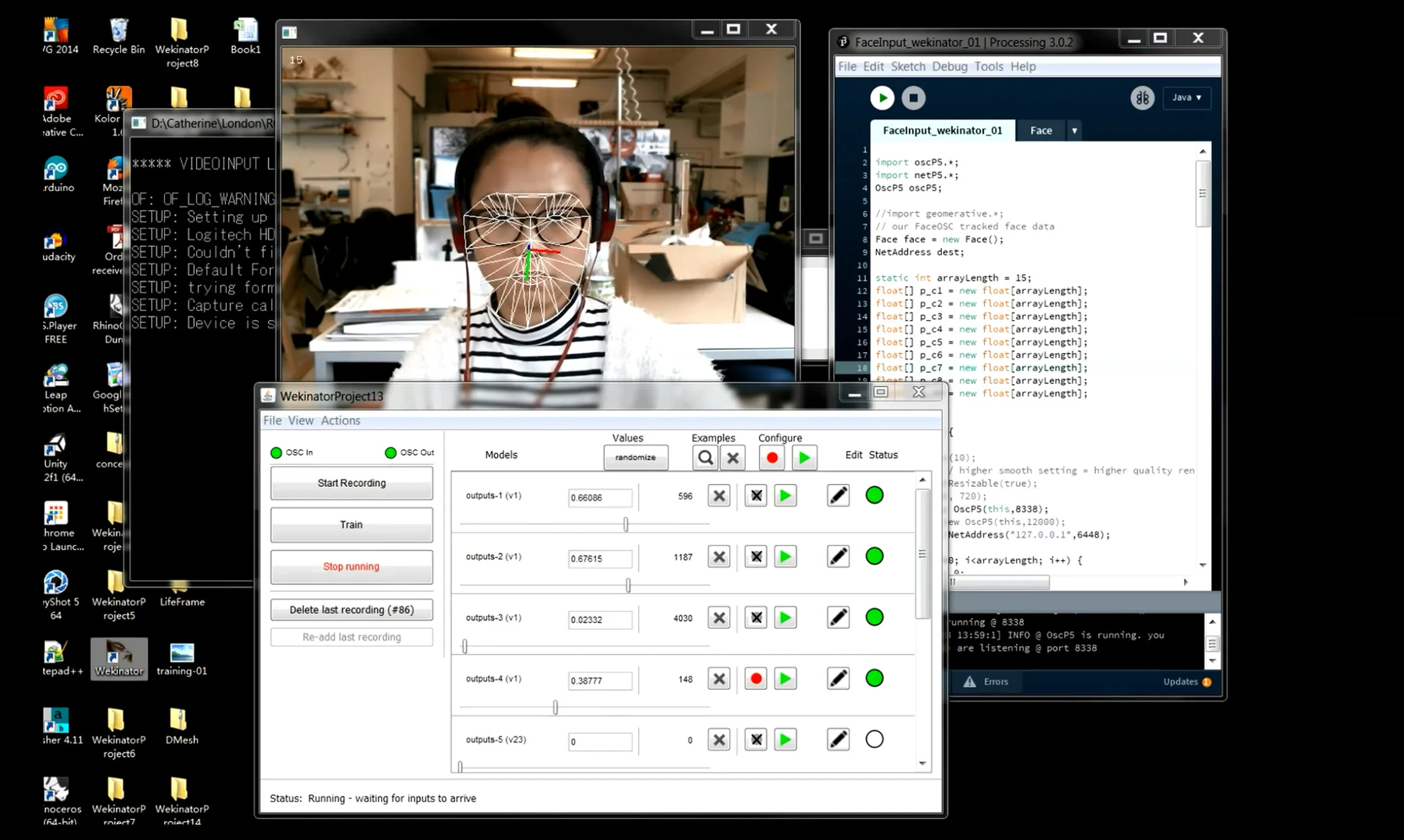Image resolution: width=1404 pixels, height=840 pixels.
Task: Select the LifeFrame desktop folder
Action: tap(182, 594)
